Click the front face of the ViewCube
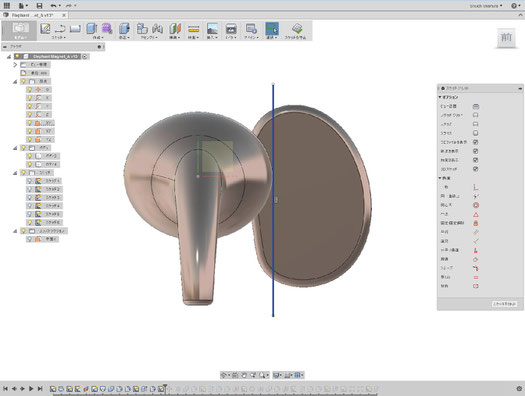Screen dimensions: 525x396 (506, 37)
